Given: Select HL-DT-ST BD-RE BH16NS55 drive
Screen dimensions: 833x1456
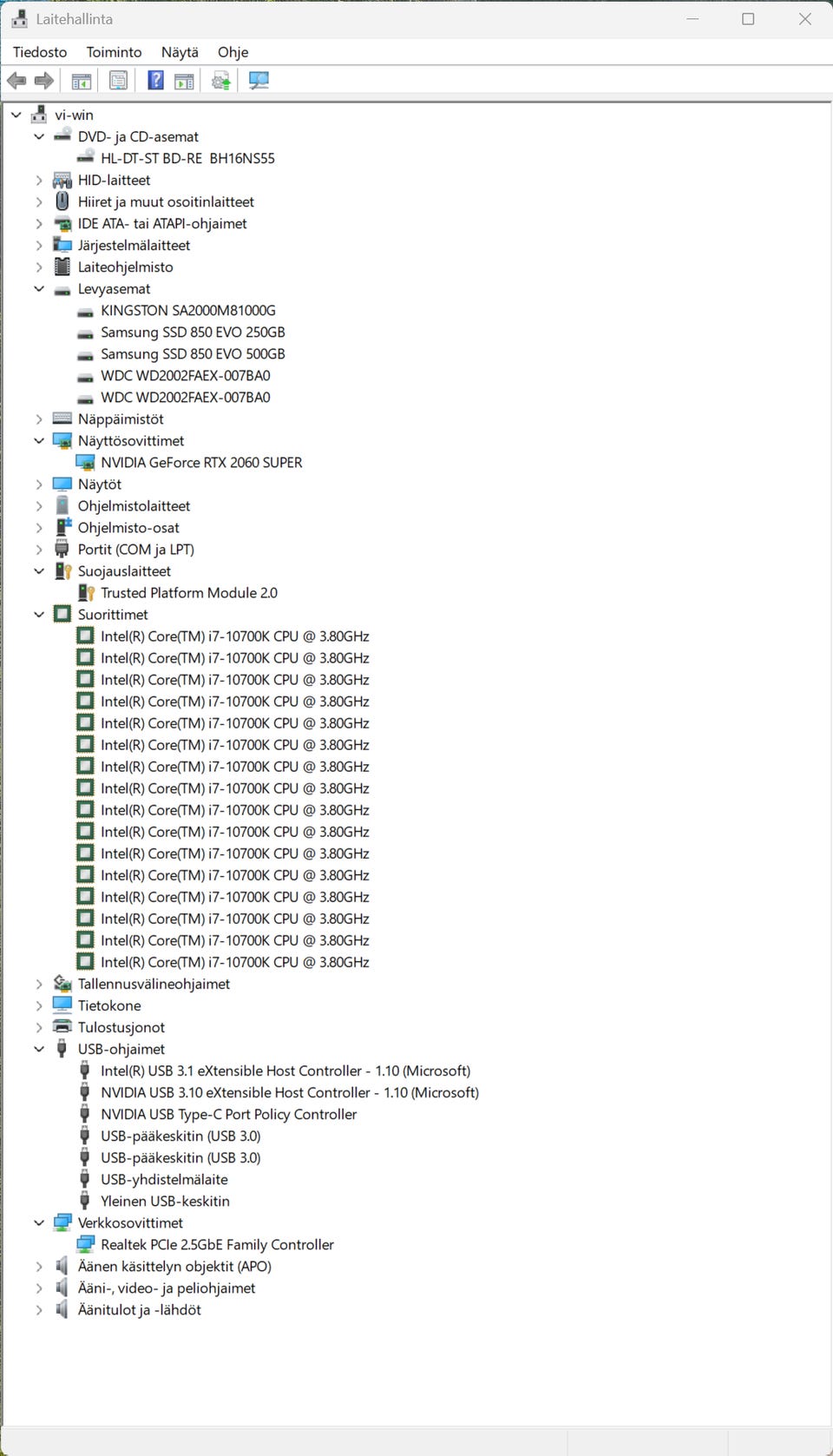Looking at the screenshot, I should point(187,158).
